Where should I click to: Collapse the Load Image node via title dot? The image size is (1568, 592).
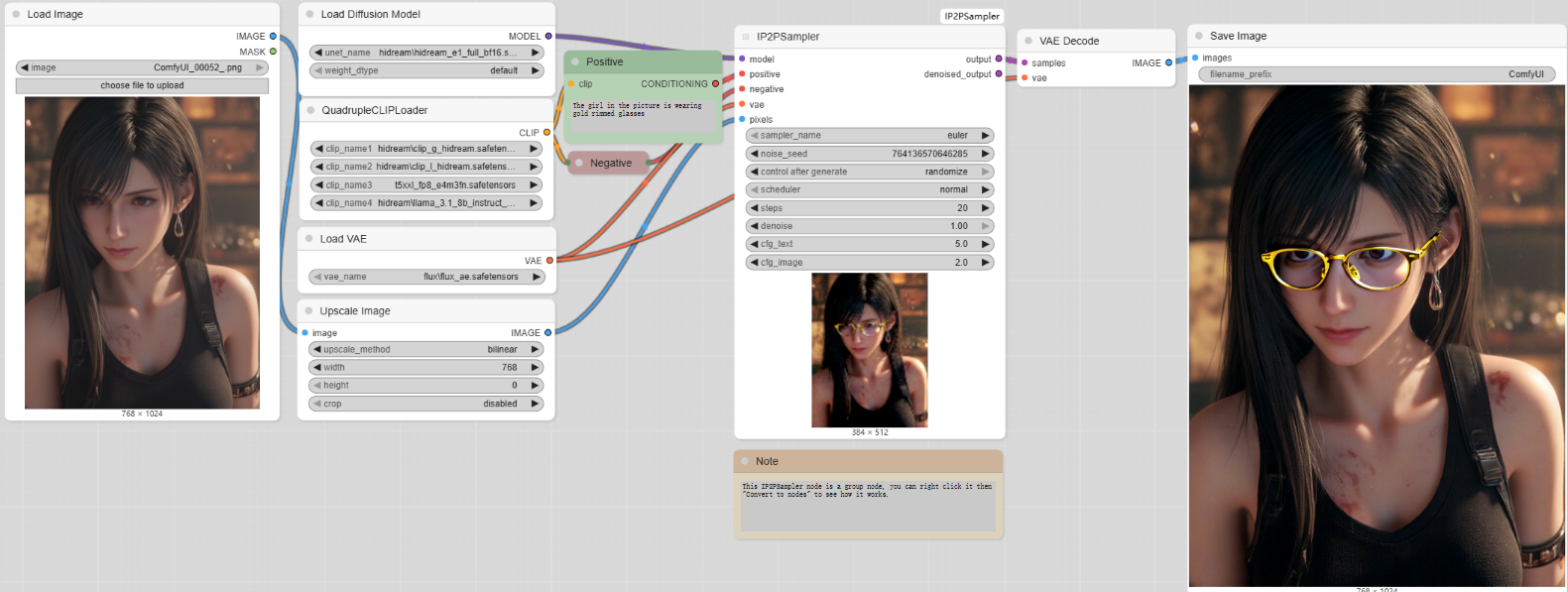[x=16, y=14]
